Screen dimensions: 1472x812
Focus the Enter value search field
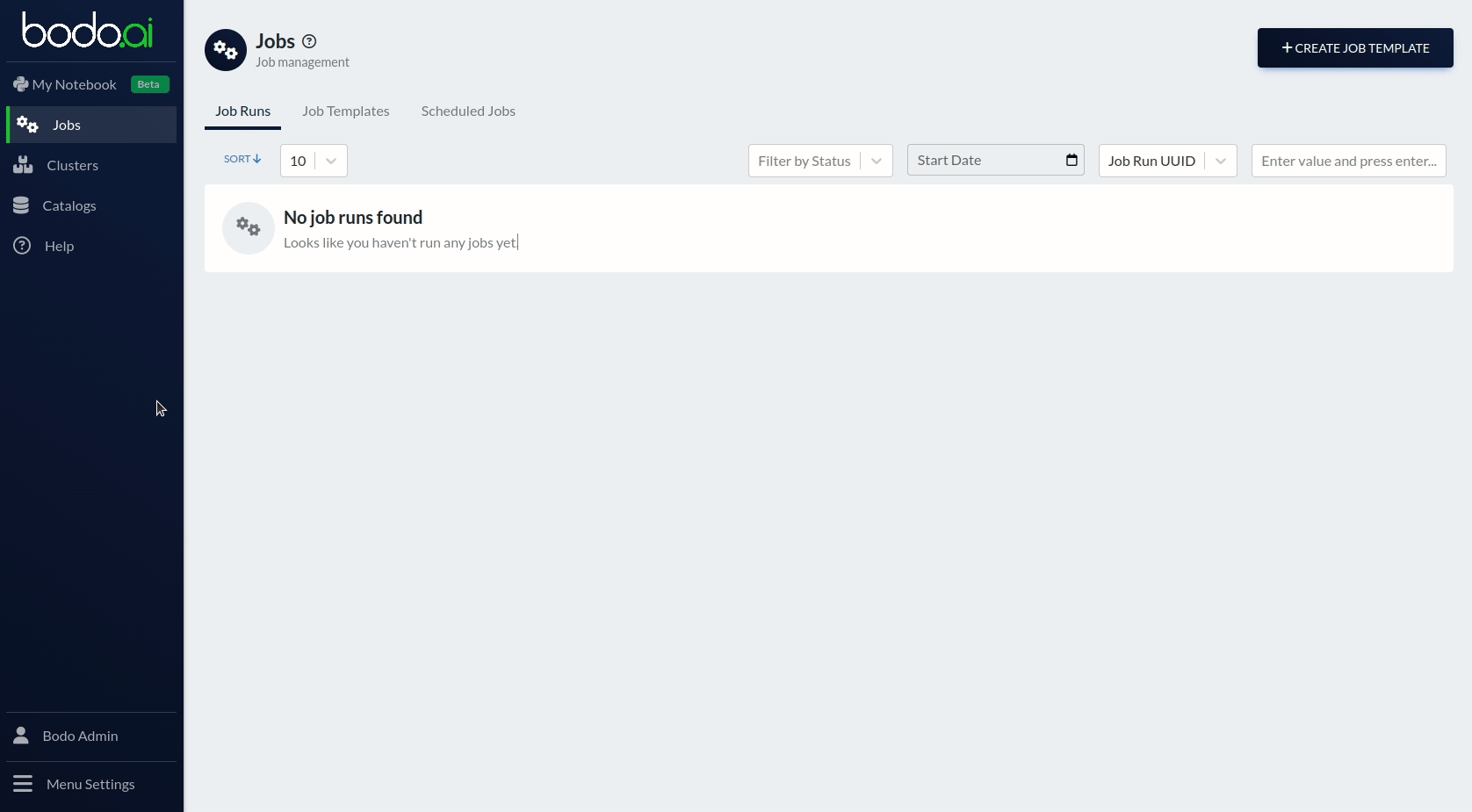[1348, 161]
